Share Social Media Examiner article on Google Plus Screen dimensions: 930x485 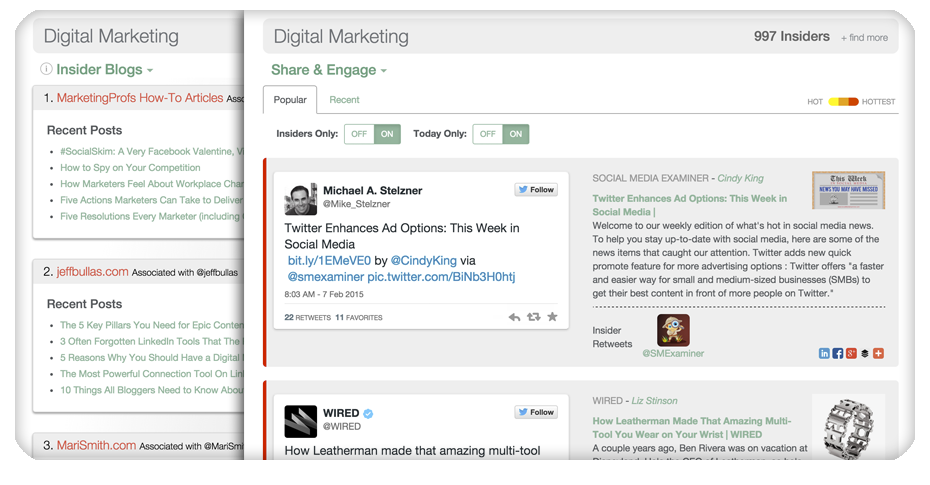(x=851, y=353)
